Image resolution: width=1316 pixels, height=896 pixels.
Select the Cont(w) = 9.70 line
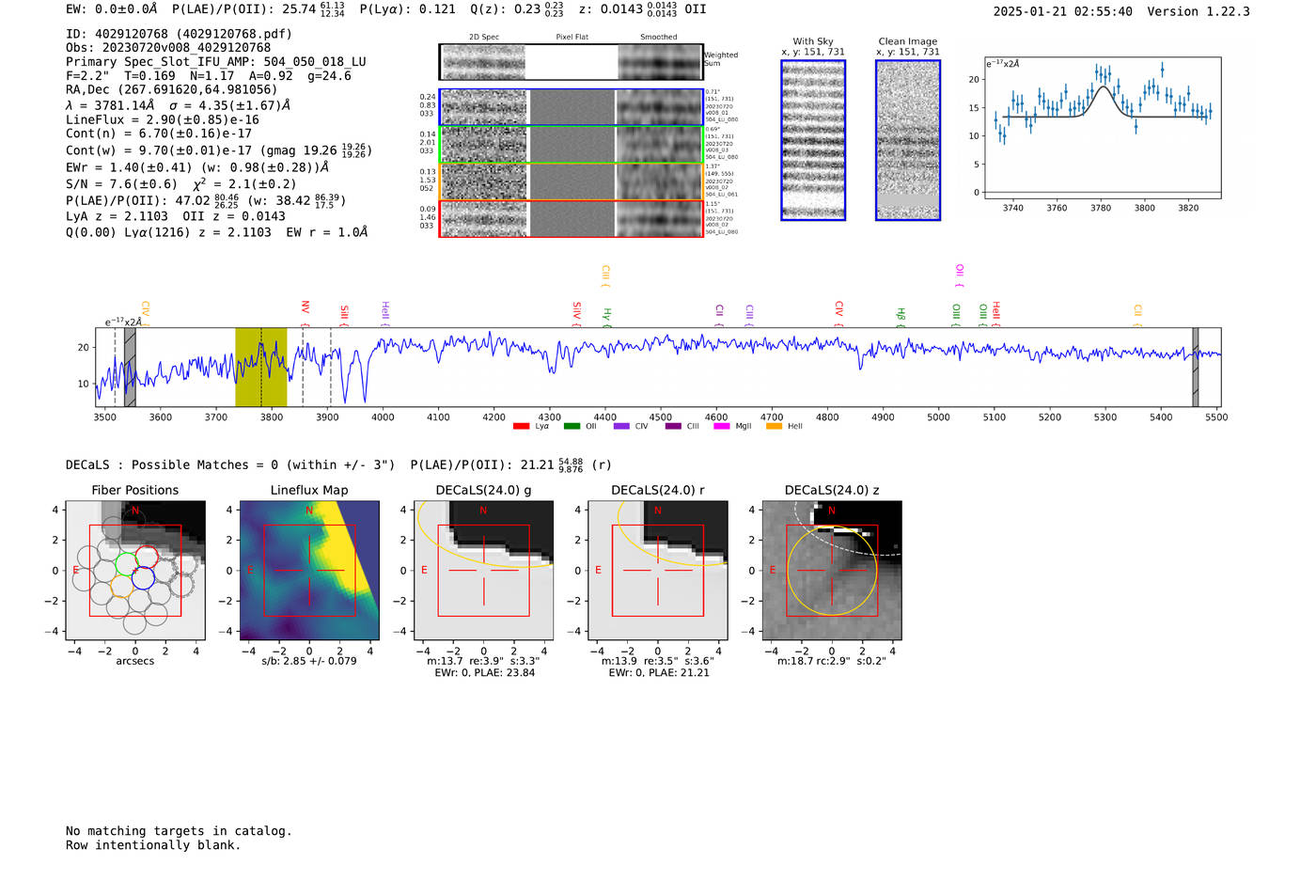pyautogui.click(x=218, y=150)
